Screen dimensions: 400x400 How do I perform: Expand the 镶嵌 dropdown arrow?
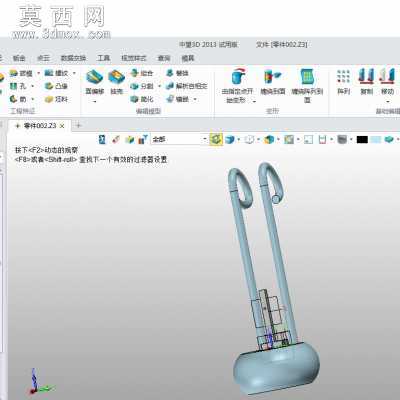pyautogui.click(x=195, y=99)
